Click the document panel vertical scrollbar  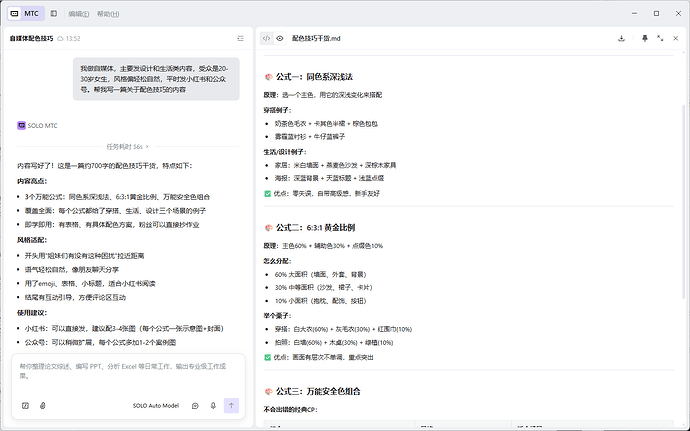(683, 203)
